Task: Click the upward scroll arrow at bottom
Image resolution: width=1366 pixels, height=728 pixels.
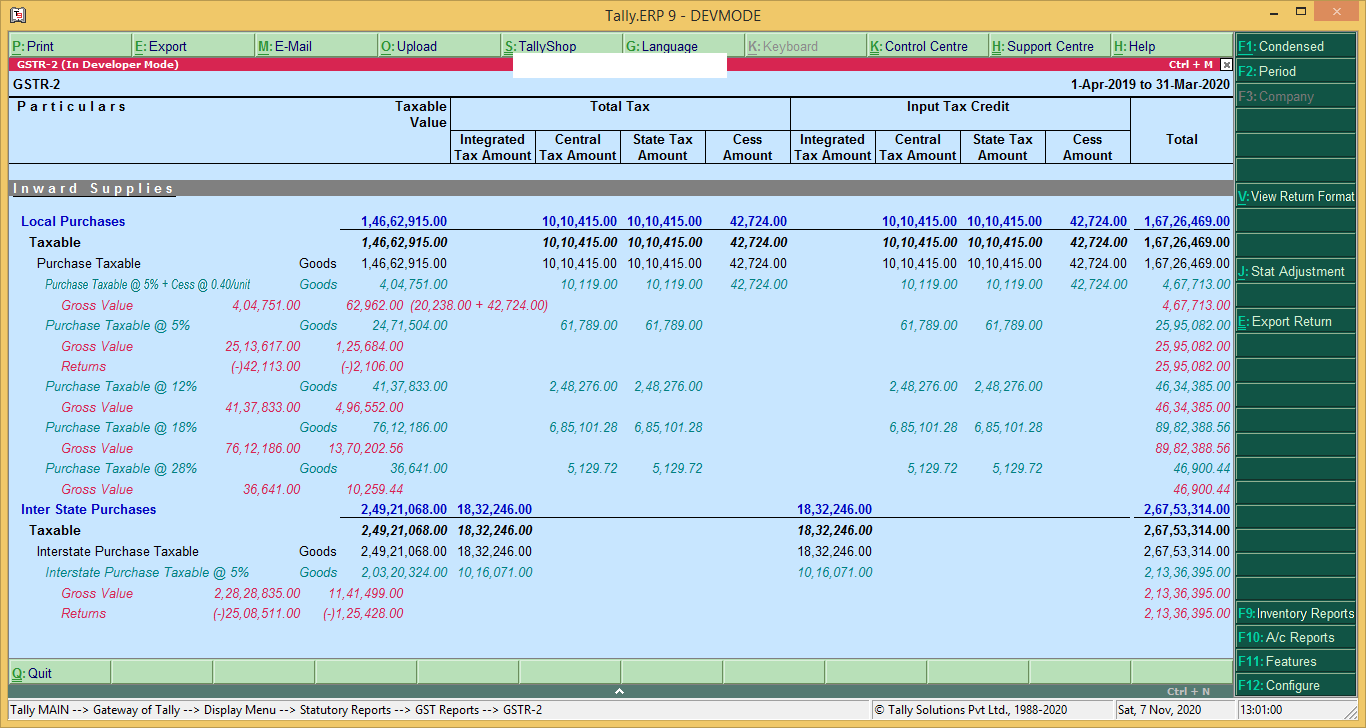Action: (x=619, y=690)
